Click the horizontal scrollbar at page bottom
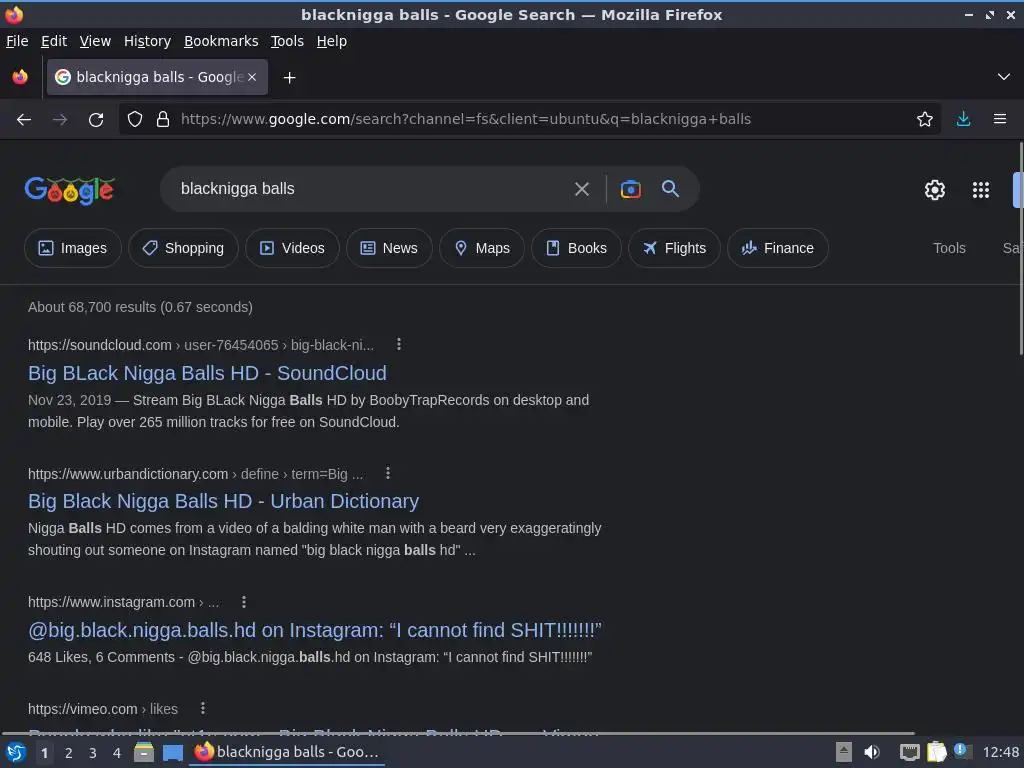The image size is (1024, 768). 458,733
